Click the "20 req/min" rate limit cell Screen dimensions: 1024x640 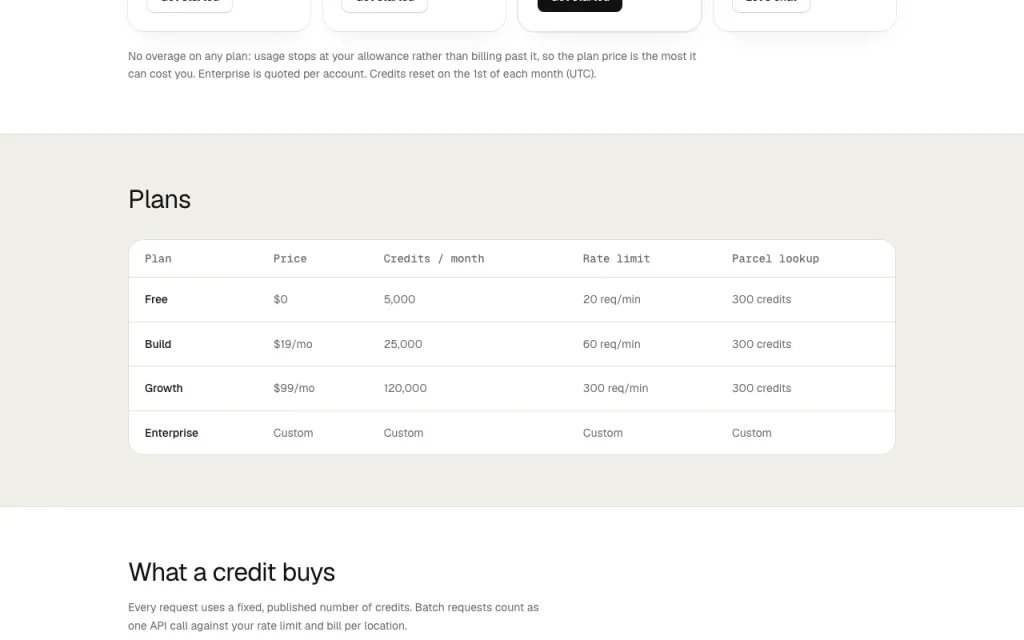(611, 299)
